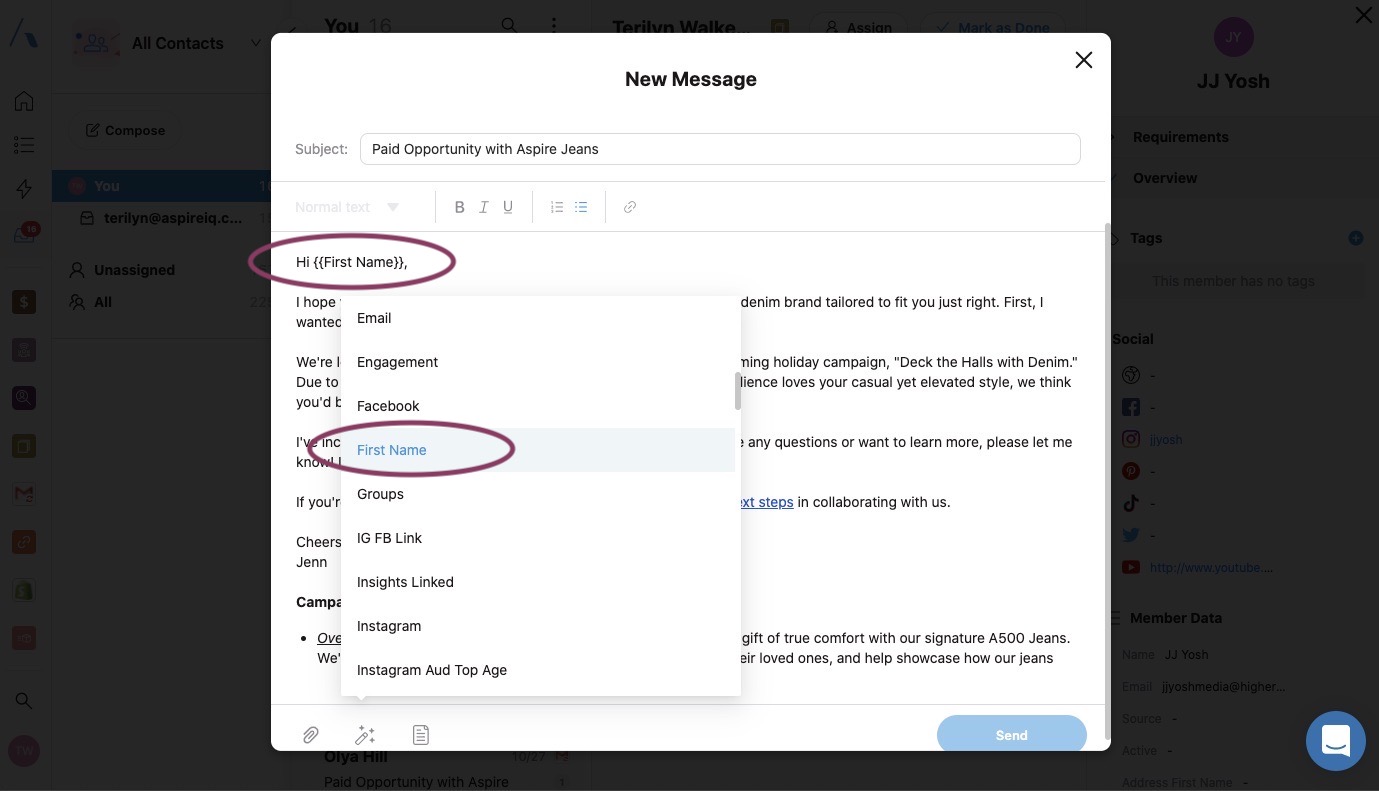Close the New Message dialog
This screenshot has width=1379, height=791.
pyautogui.click(x=1083, y=60)
